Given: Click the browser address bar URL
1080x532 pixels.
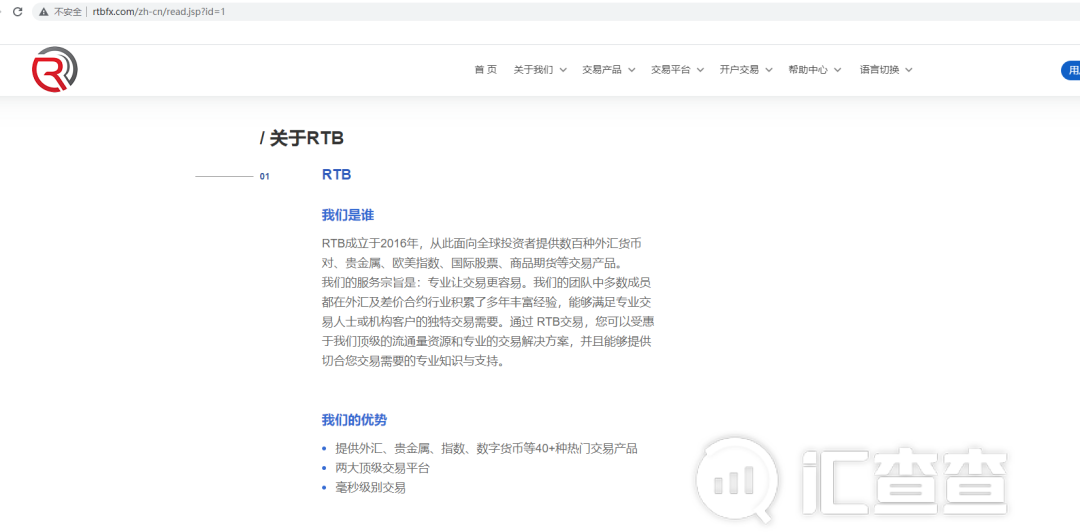Looking at the screenshot, I should pyautogui.click(x=159, y=12).
